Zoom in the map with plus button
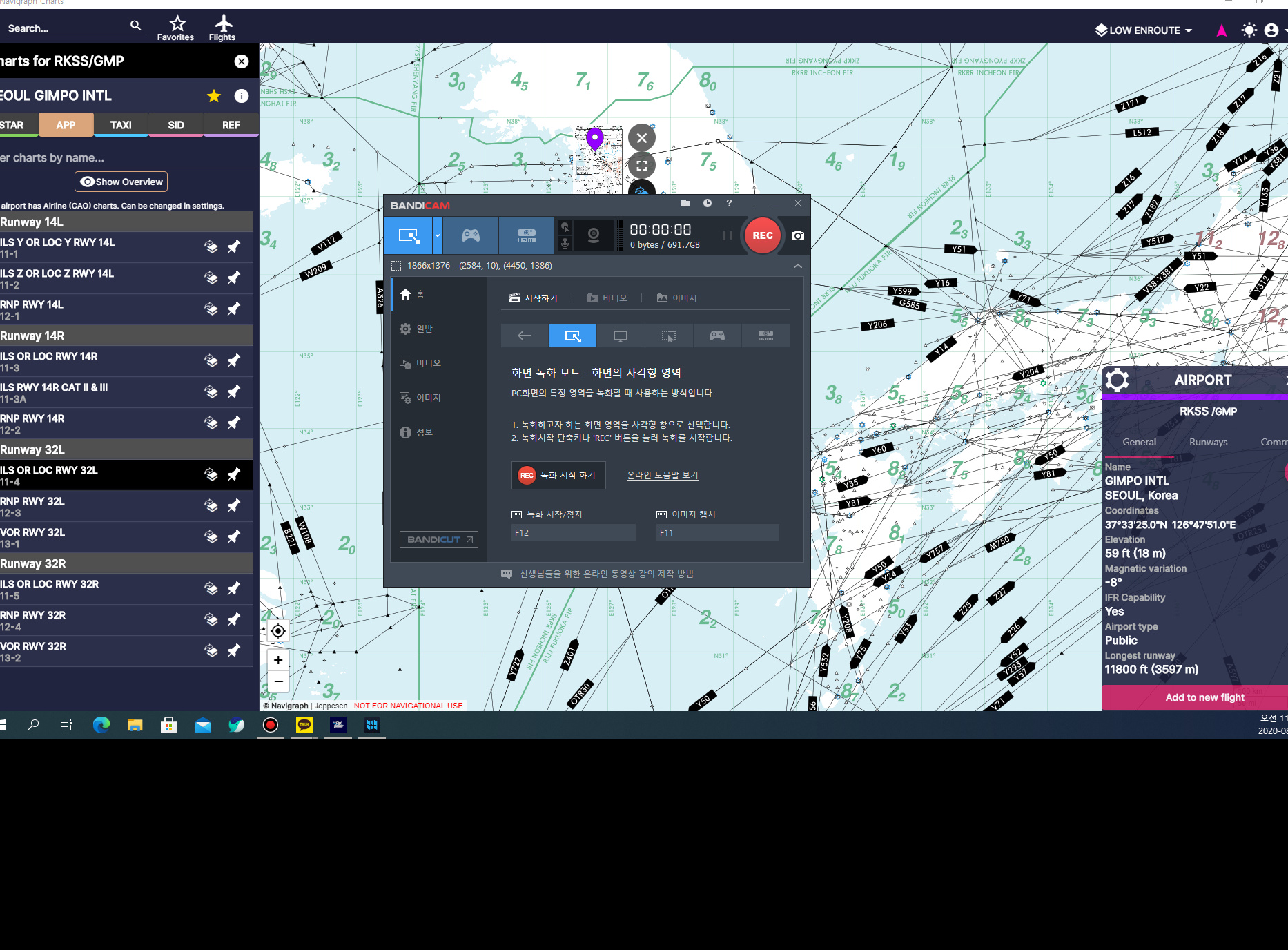This screenshot has width=1288, height=950. [x=278, y=660]
